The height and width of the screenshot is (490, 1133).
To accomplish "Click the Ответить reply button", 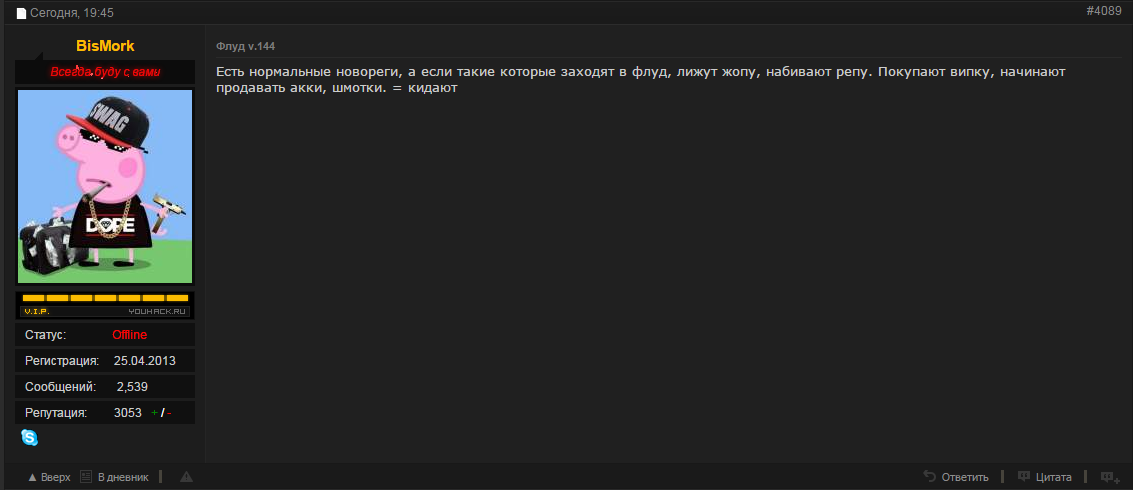I will coord(965,477).
